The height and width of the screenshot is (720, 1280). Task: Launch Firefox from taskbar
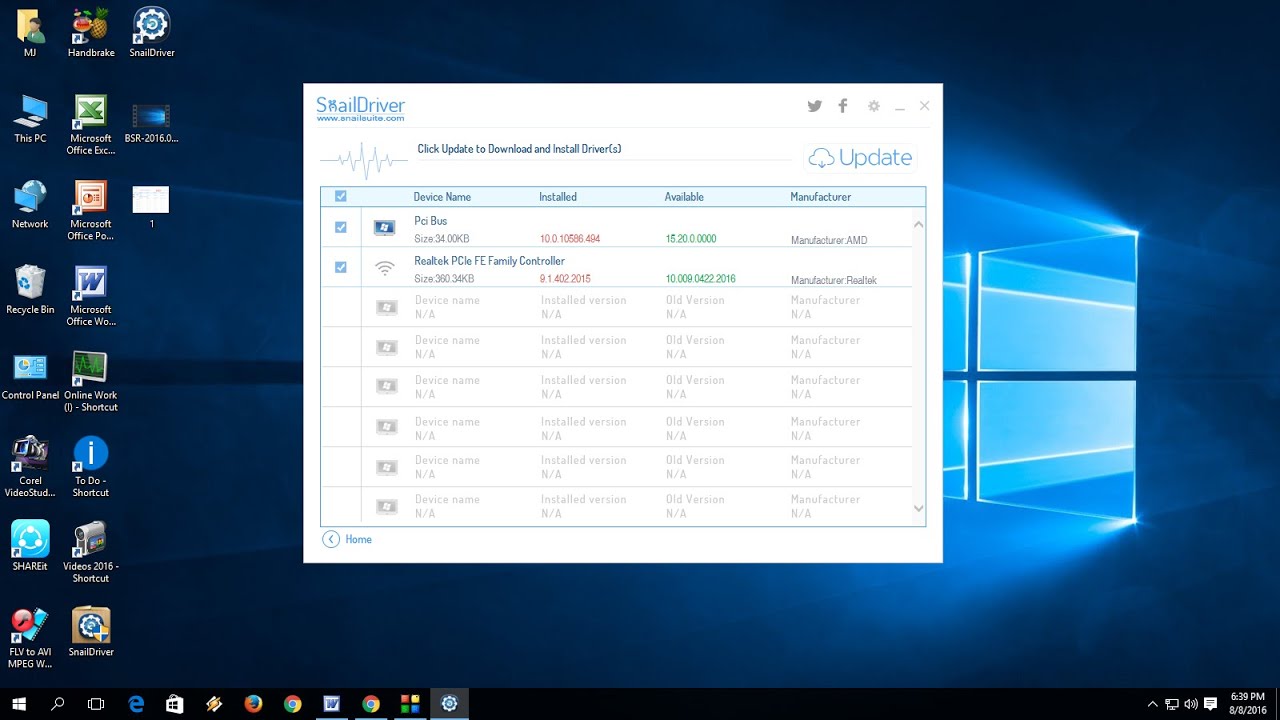[x=253, y=703]
